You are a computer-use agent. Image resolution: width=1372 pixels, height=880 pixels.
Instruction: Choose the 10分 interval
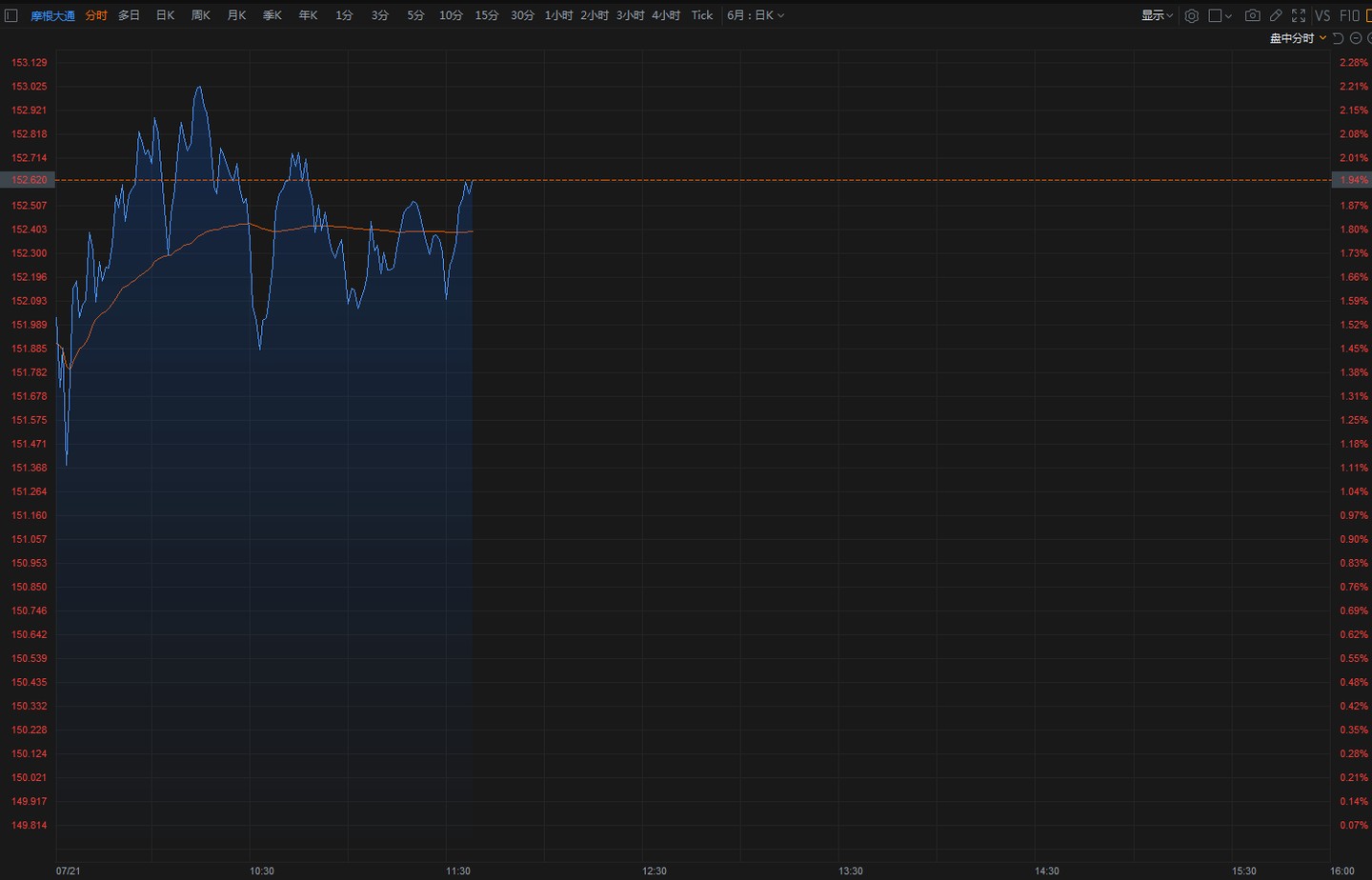tap(451, 15)
